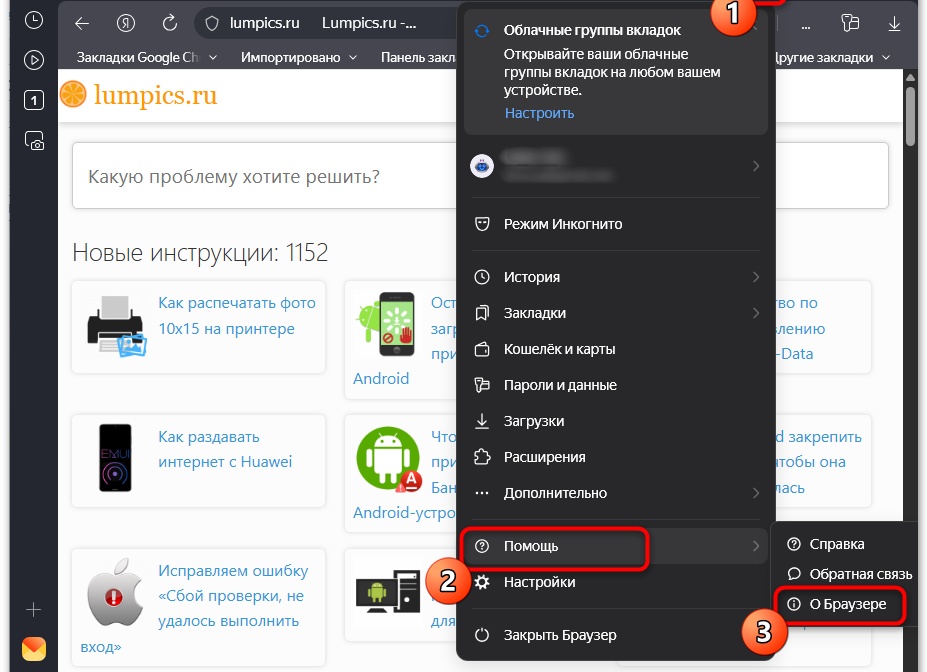
Task: Click the Incognito mask icon
Action: click(x=482, y=224)
